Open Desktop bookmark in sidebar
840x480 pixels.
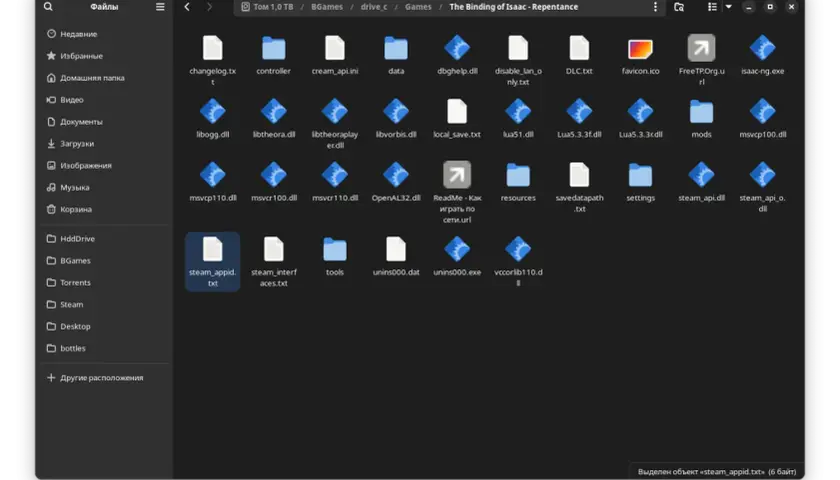click(x=104, y=326)
